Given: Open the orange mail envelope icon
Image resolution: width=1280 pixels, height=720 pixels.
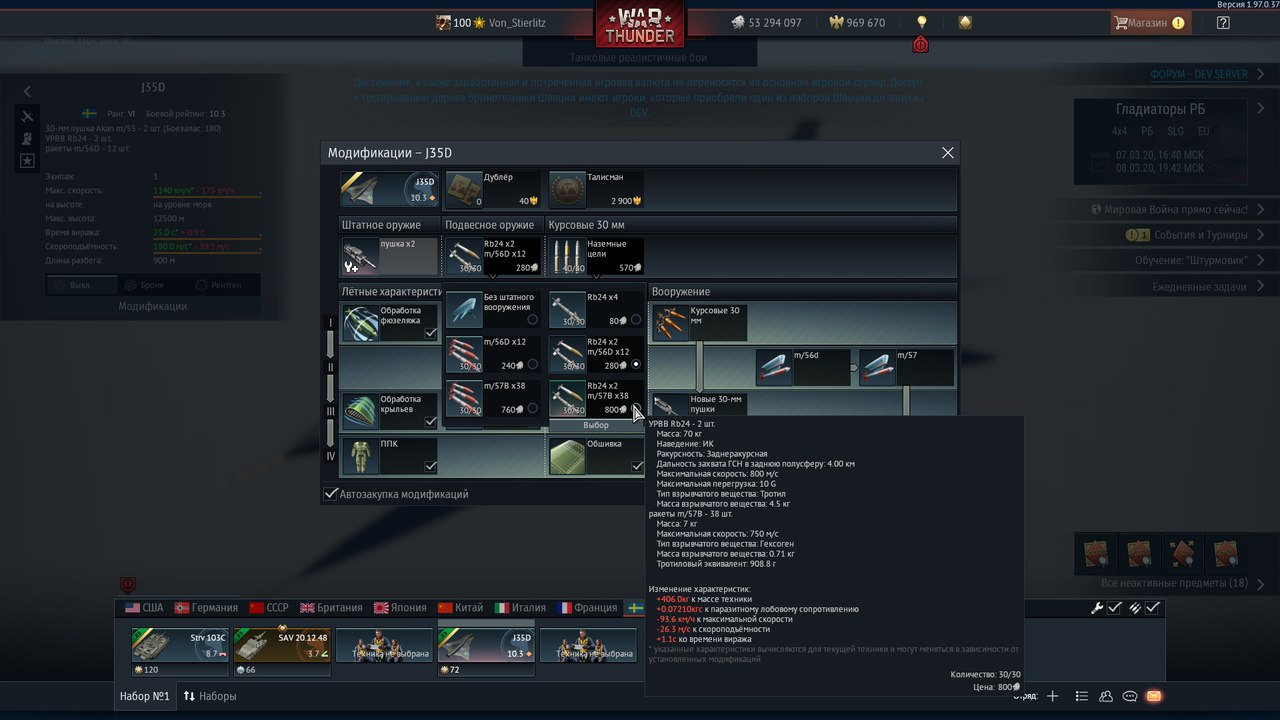Looking at the screenshot, I should click(1154, 696).
